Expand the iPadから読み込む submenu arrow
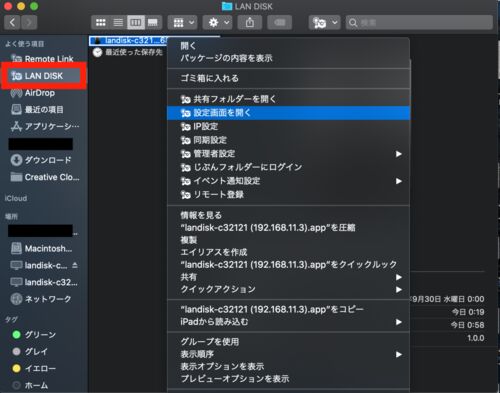Screen dimensions: 500x393 click(x=398, y=322)
